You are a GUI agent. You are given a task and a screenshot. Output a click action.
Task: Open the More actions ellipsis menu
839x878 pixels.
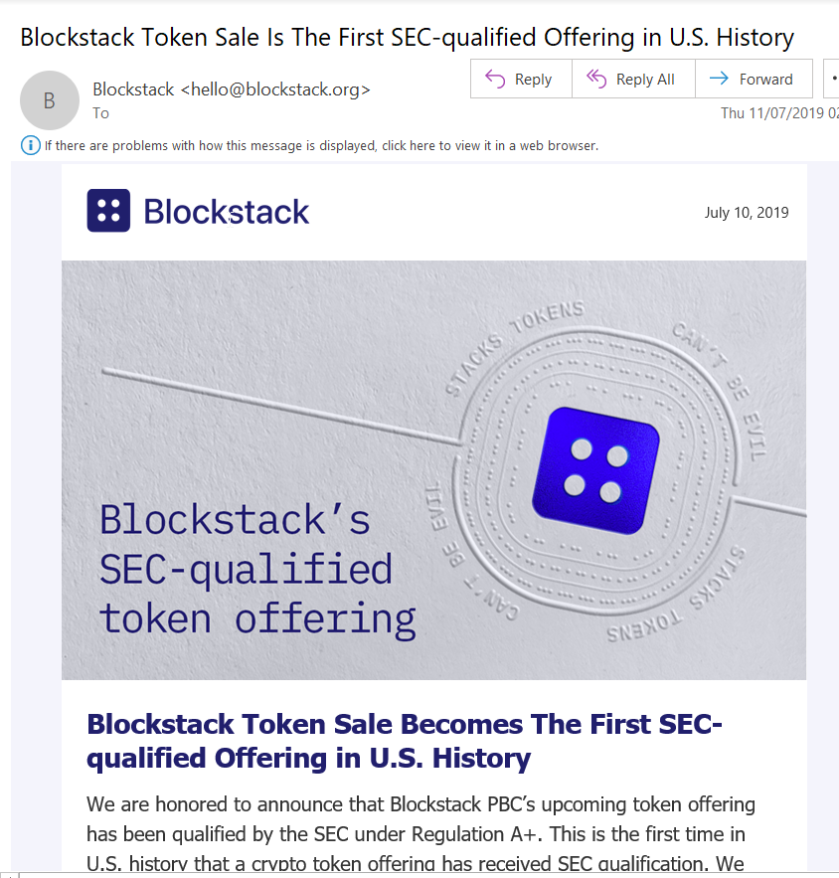tap(832, 79)
